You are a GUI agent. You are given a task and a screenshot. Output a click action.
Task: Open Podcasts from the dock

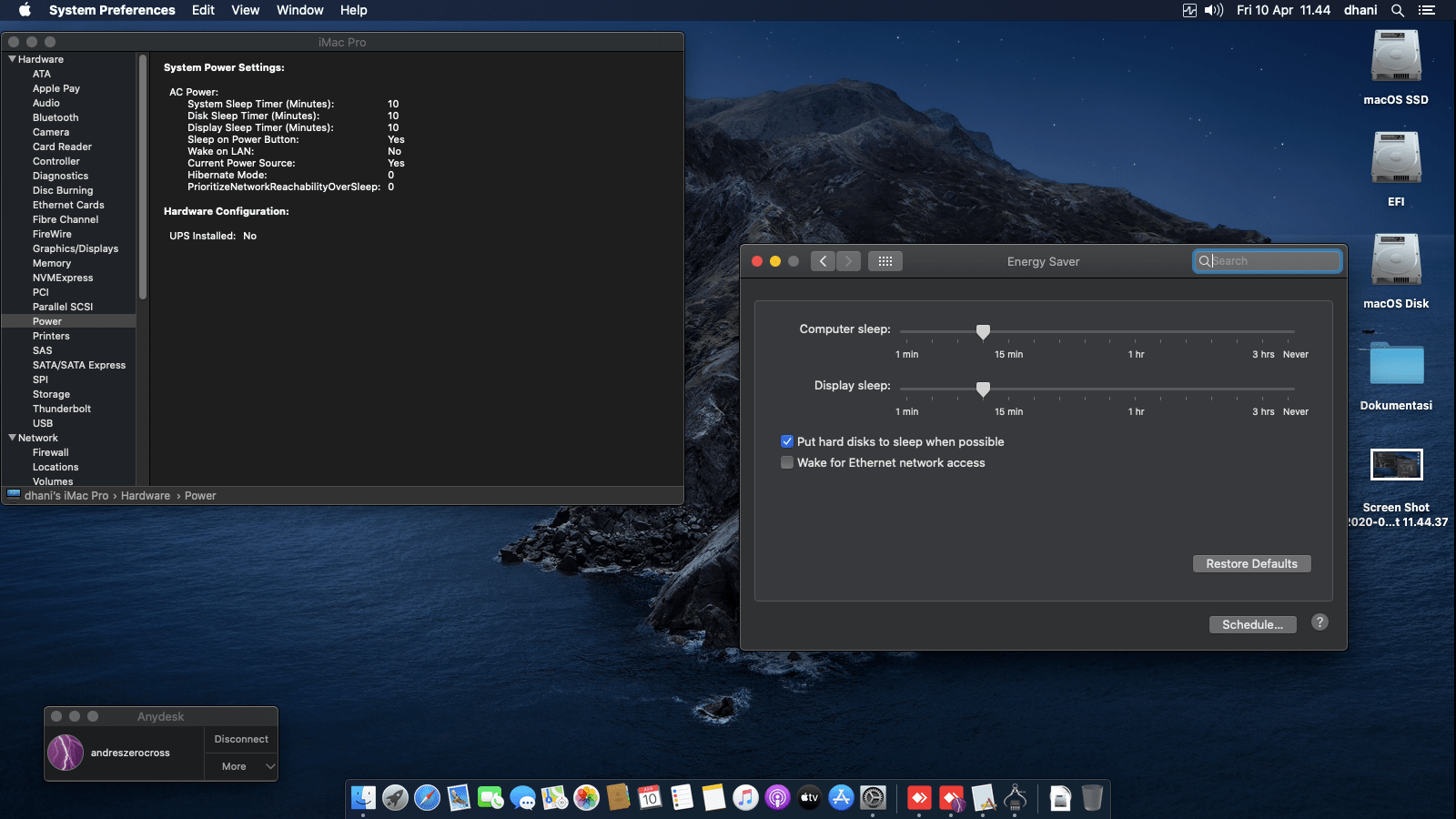pos(777,798)
